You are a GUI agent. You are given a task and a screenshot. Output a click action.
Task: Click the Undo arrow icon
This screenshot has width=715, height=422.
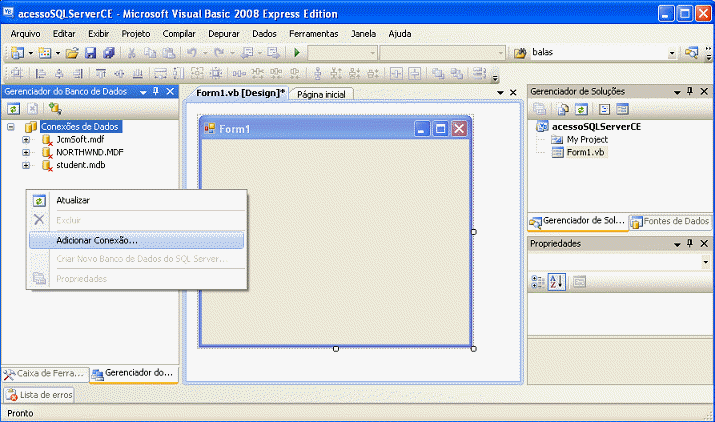pos(192,53)
